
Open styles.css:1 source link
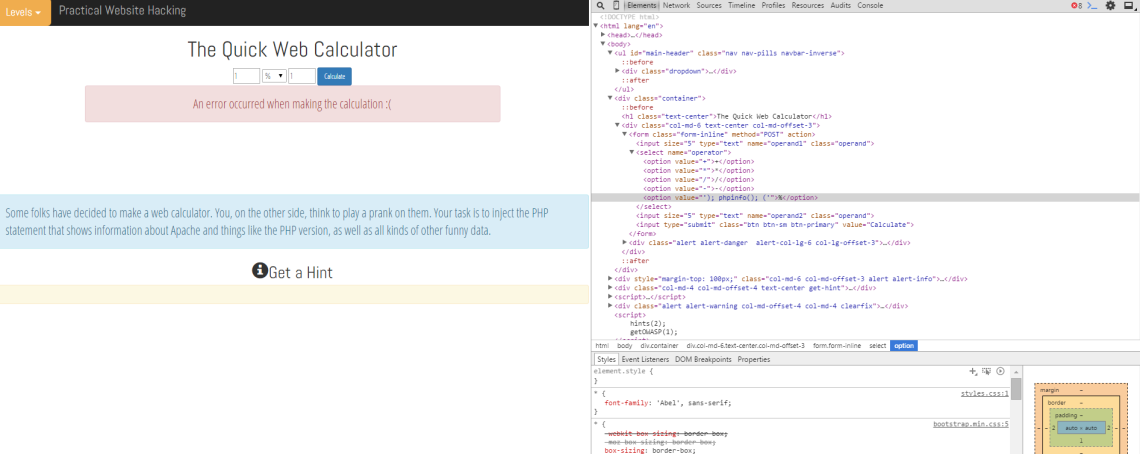[x=984, y=393]
